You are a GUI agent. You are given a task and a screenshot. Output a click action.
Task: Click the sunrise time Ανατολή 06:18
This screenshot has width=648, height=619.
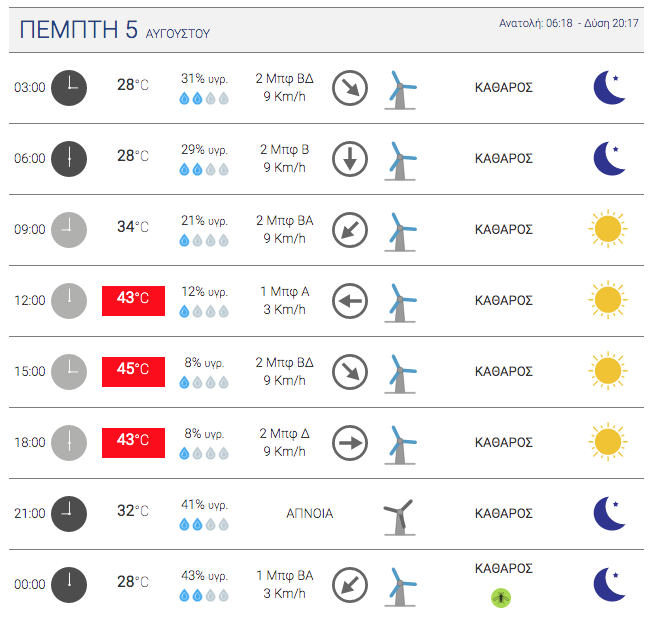535,23
